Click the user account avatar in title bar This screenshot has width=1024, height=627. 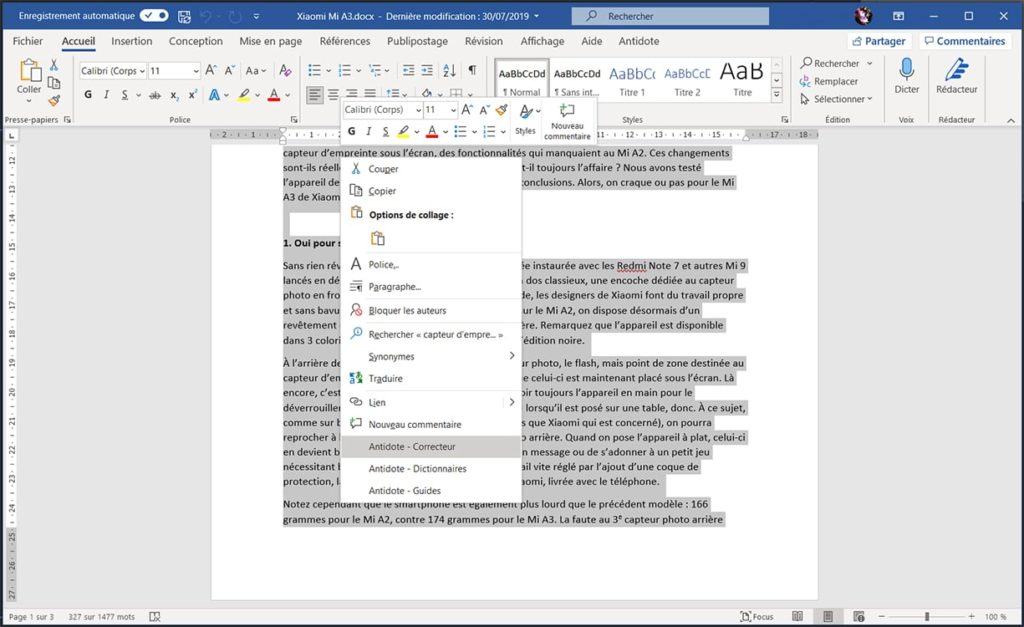(x=863, y=16)
